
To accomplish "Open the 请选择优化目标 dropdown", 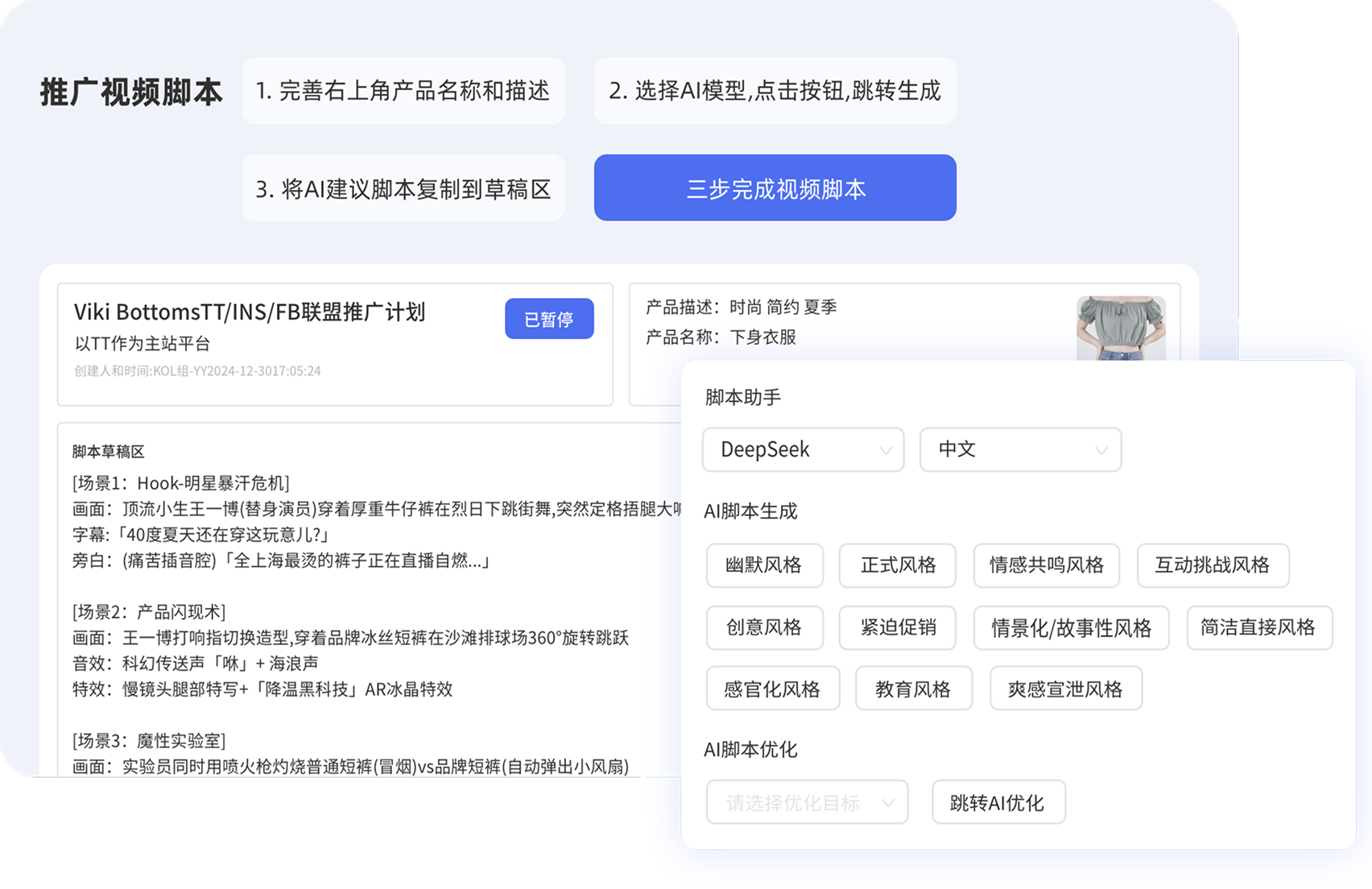I will coord(807,802).
